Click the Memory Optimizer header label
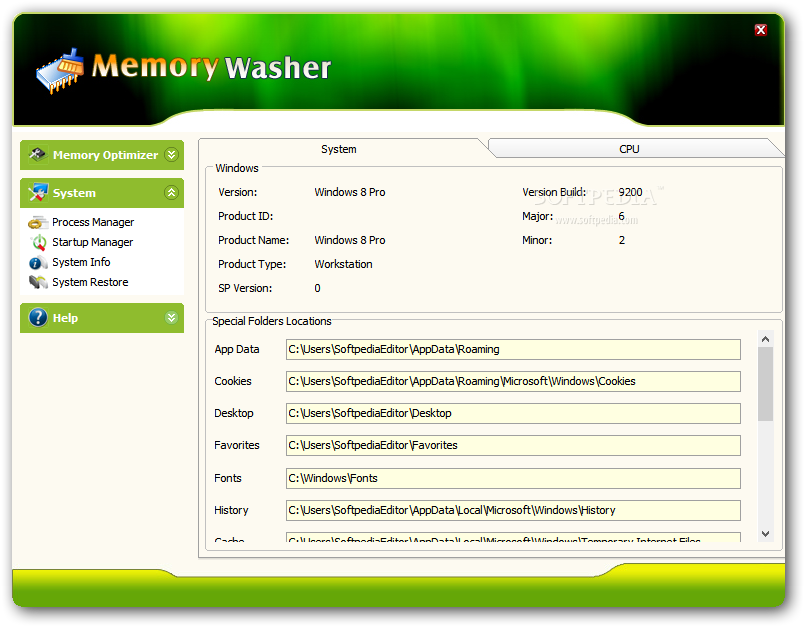Screen dimensions: 805x627 click(105, 155)
